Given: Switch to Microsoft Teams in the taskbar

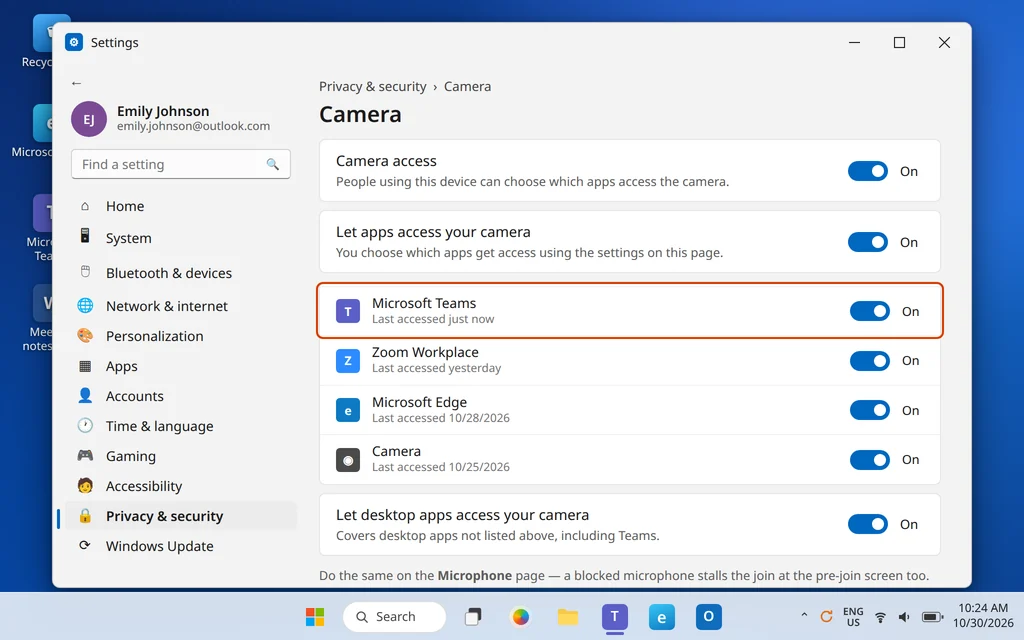Looking at the screenshot, I should [x=615, y=616].
